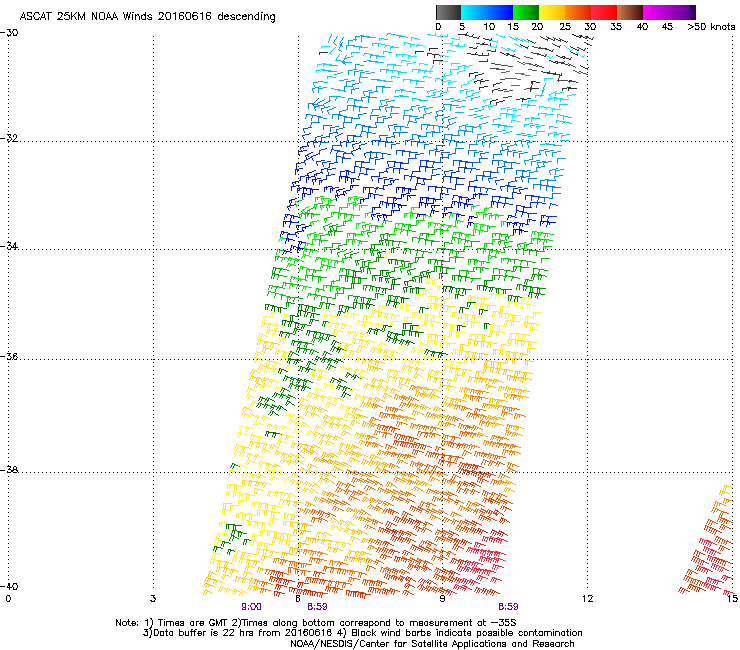Click the red 30-35 knots legend segment

(604, 12)
